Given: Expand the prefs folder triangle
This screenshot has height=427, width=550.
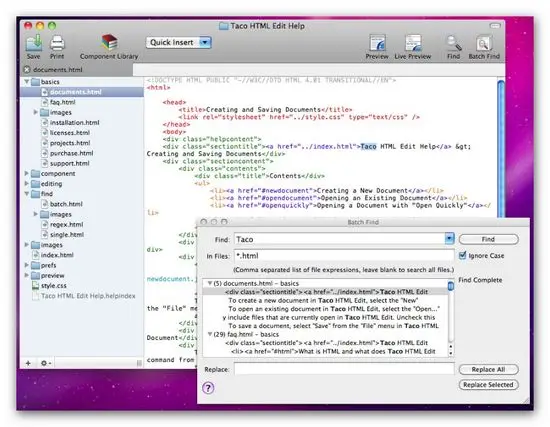Looking at the screenshot, I should point(26,265).
